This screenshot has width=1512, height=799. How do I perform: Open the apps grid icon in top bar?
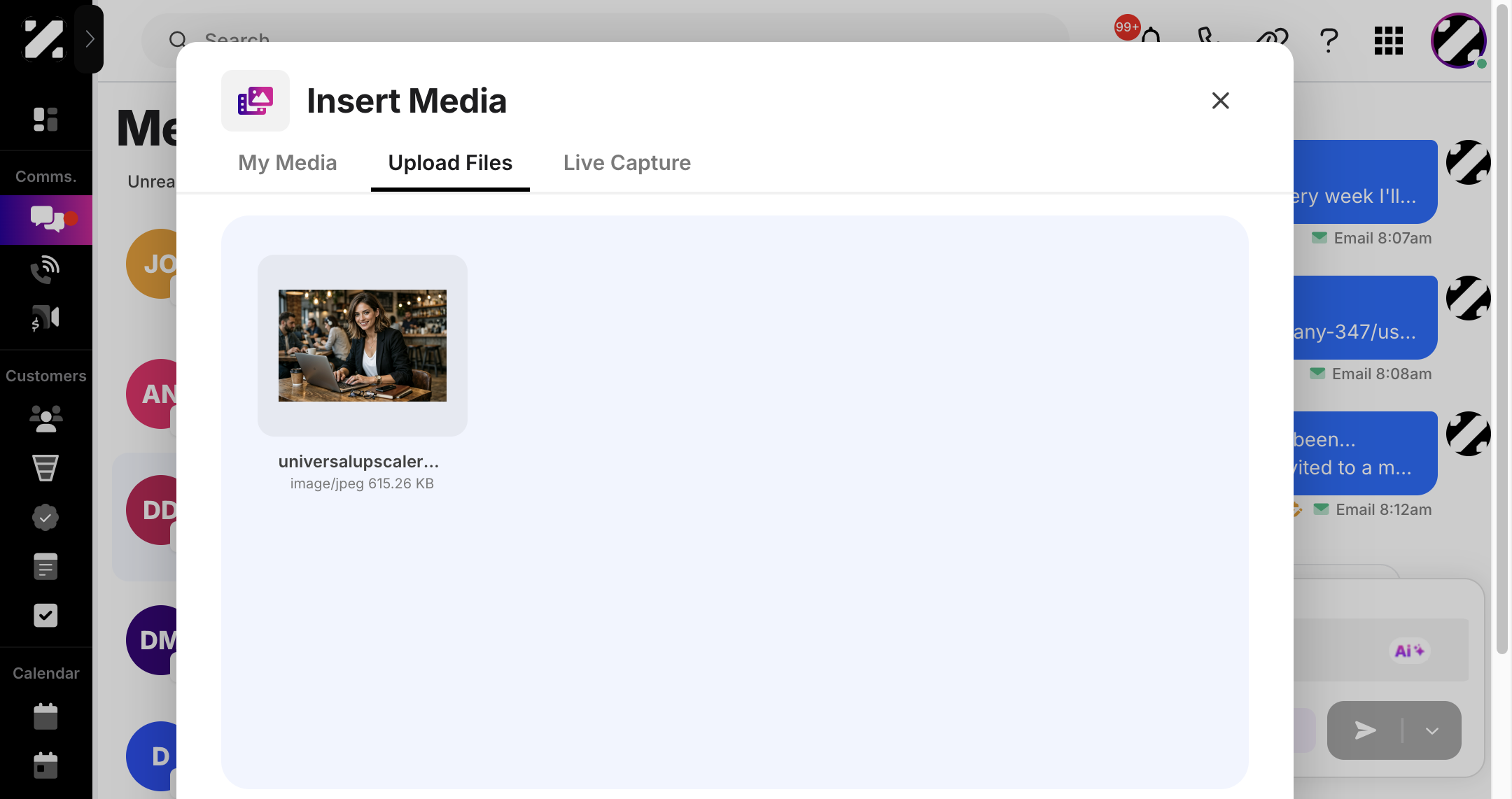click(1388, 41)
